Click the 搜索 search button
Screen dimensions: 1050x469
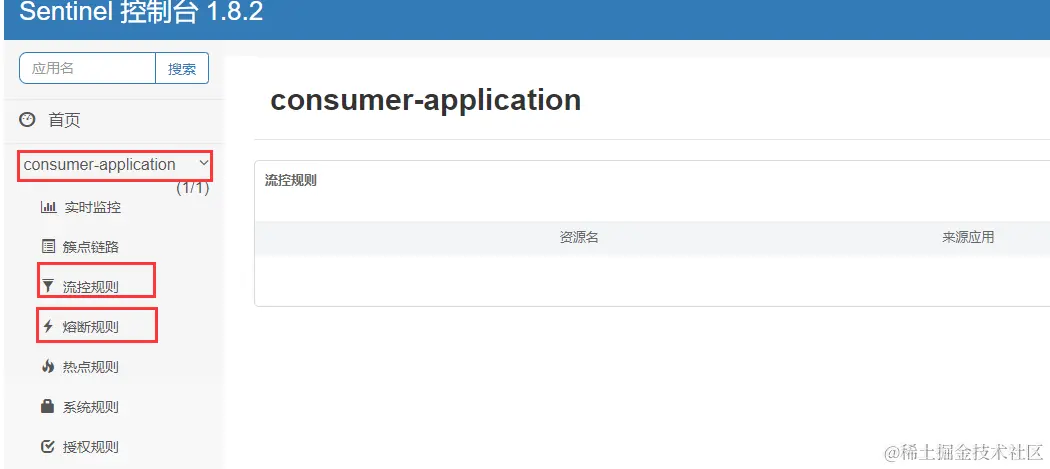click(x=182, y=68)
